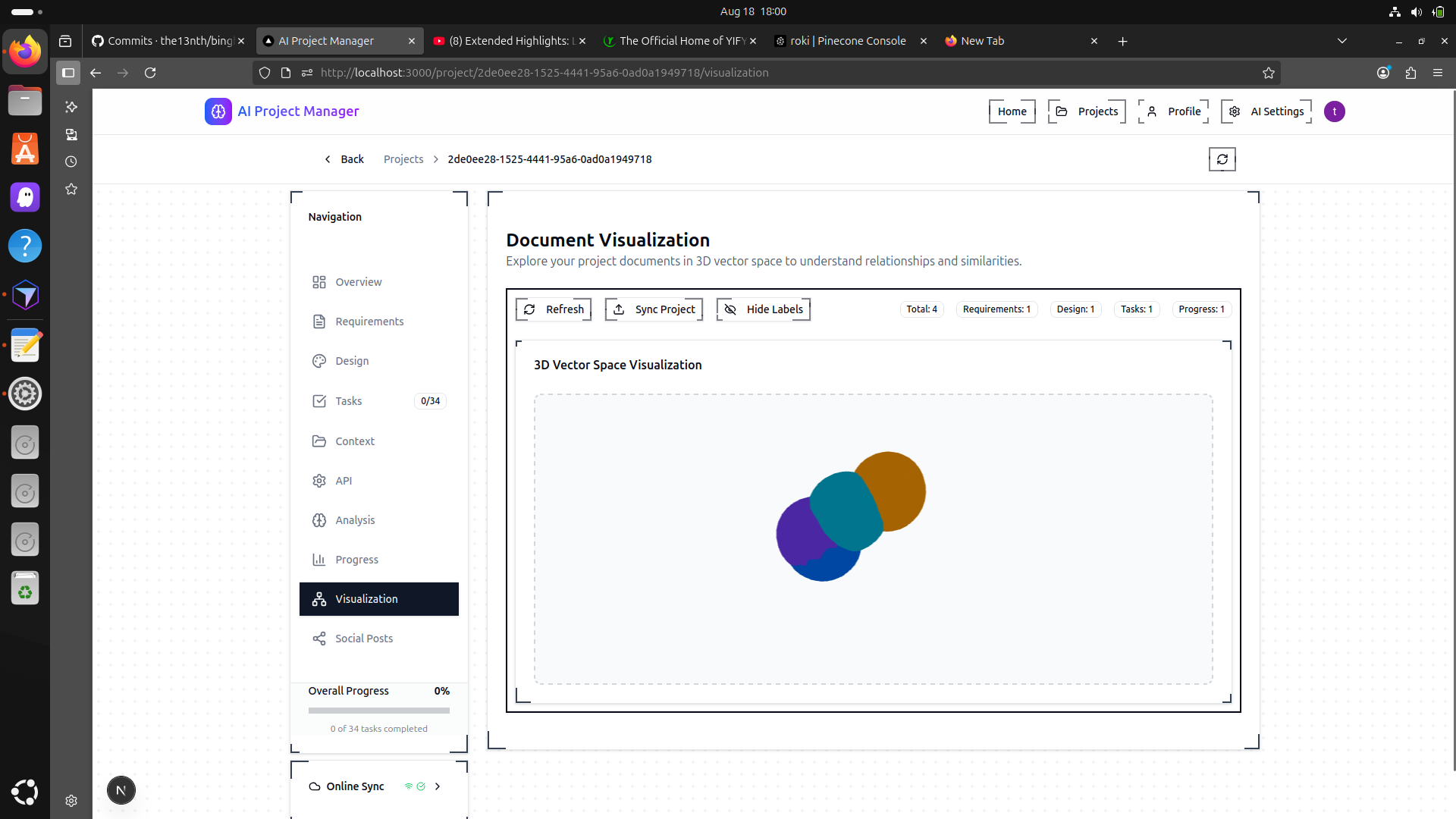Click the Firefox sidebar bookmarks star
Viewport: 1456px width, 819px height.
pos(71,189)
